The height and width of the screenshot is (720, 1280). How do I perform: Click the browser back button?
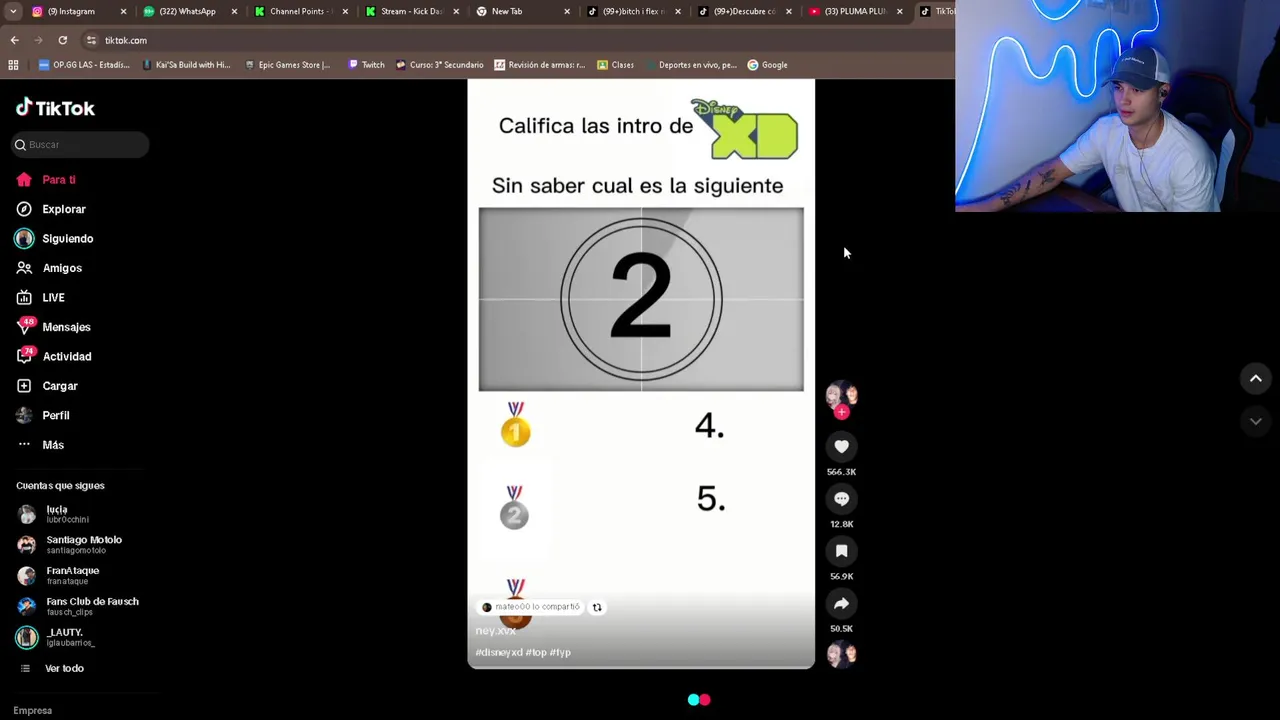click(x=15, y=40)
